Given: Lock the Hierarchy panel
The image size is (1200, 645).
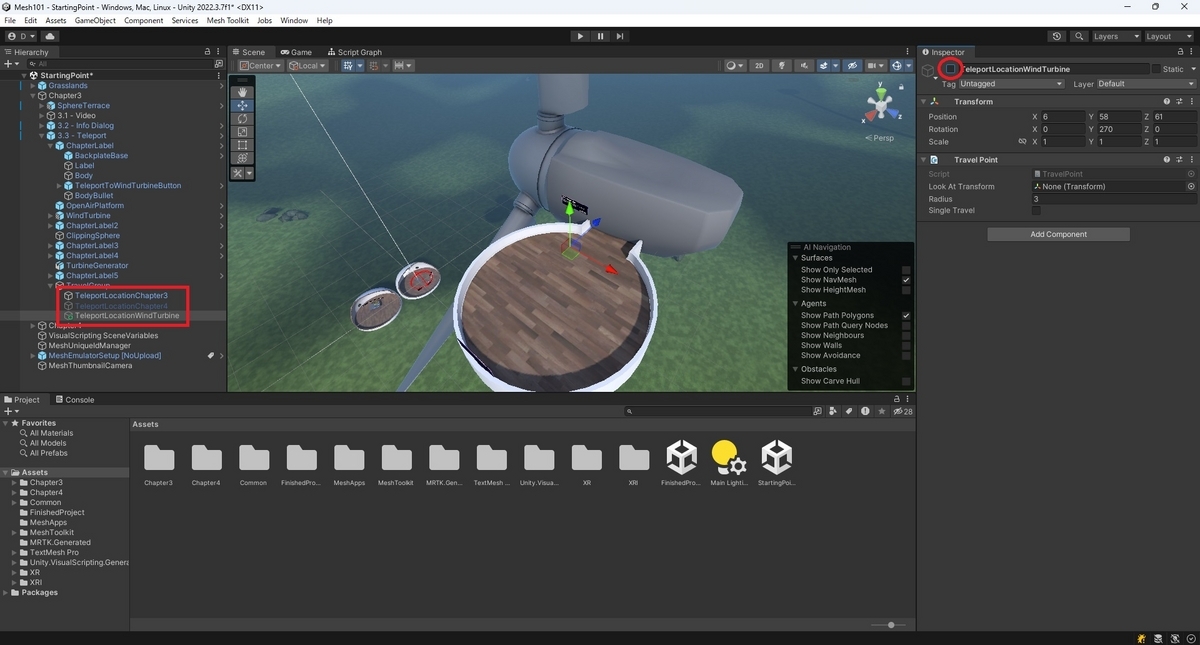Looking at the screenshot, I should point(208,52).
